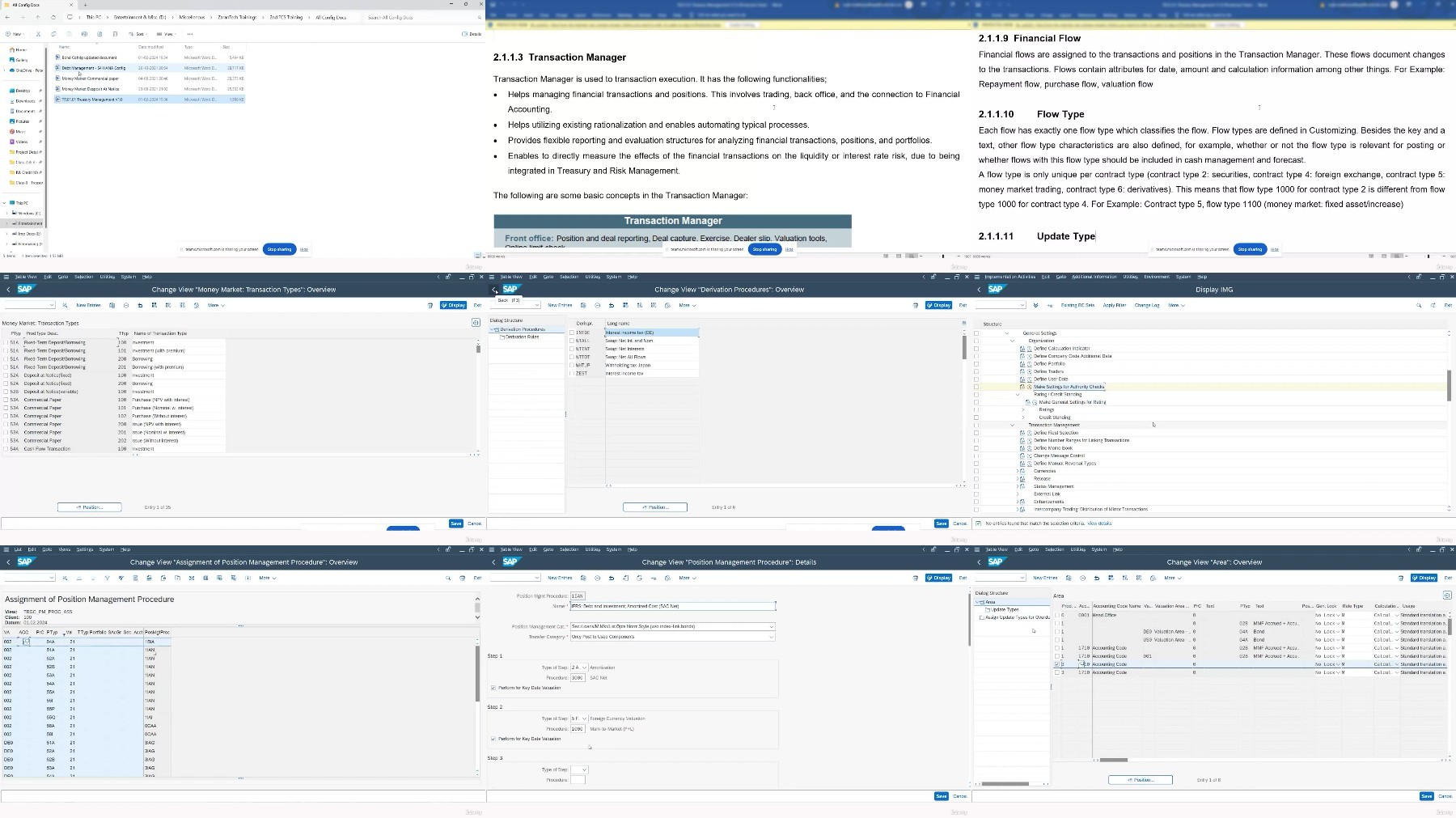Select file TRM 01 Treasury Management V1.0
Image resolution: width=1456 pixels, height=818 pixels.
[x=150, y=100]
